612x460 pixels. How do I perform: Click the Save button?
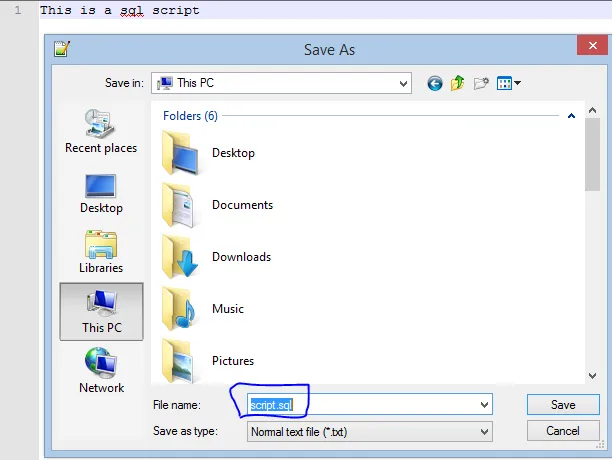coord(563,405)
